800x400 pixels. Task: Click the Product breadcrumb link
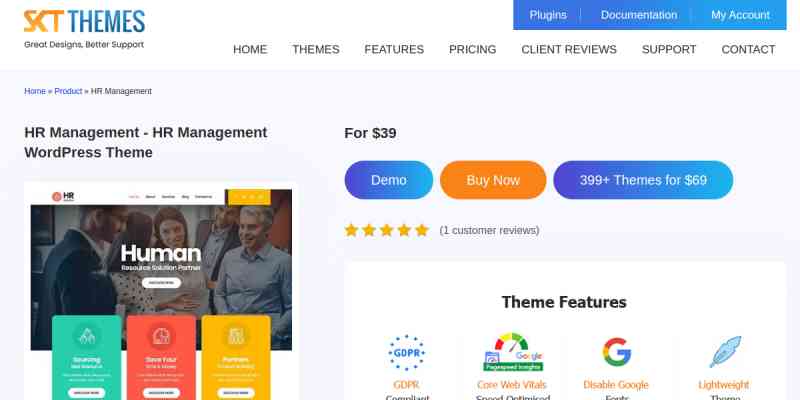68,91
